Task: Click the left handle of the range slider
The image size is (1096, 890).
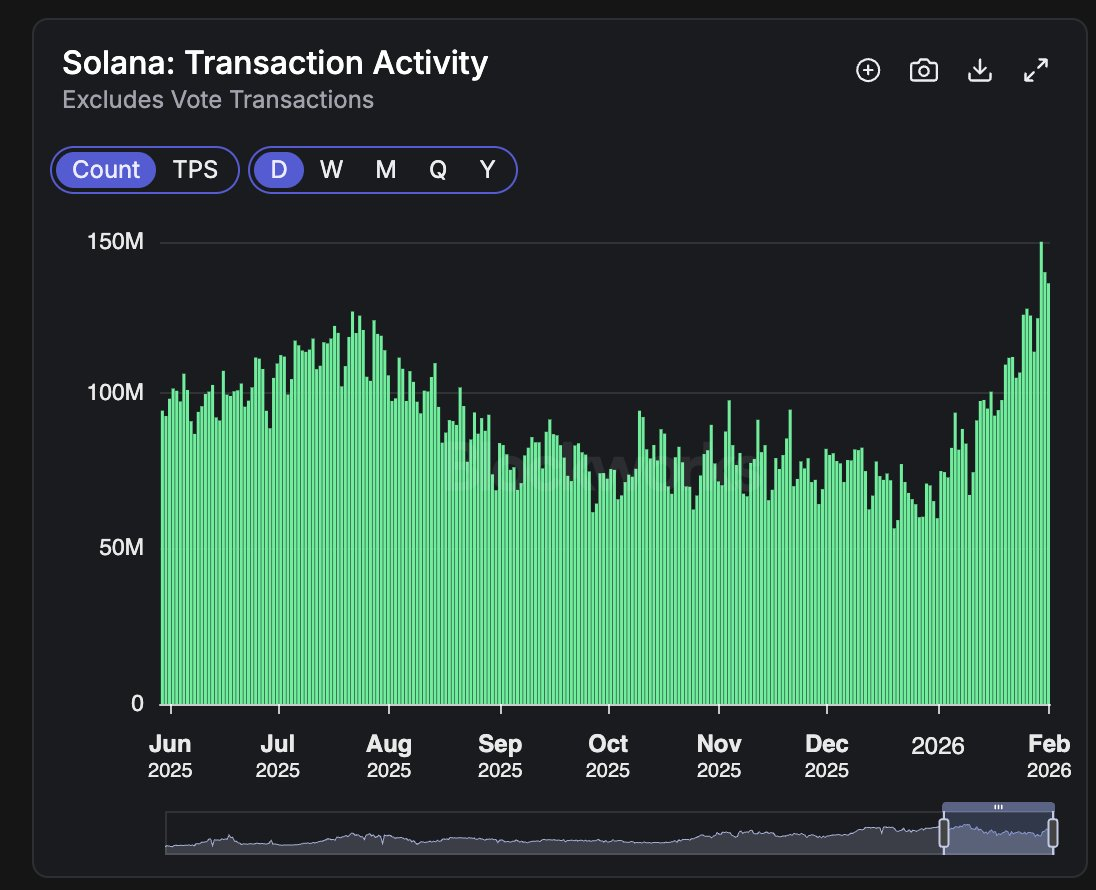Action: (x=943, y=833)
